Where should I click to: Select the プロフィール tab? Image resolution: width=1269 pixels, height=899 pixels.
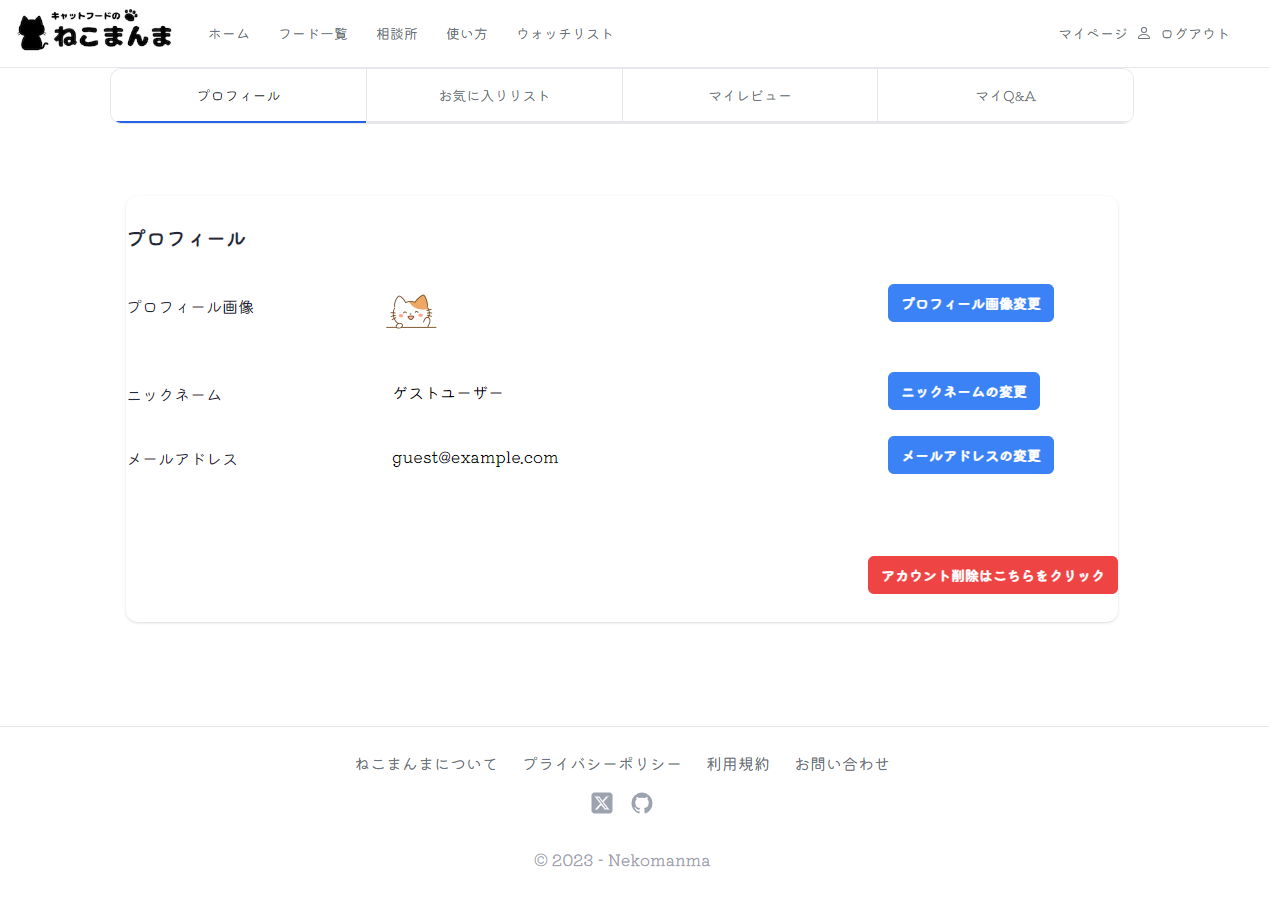point(238,95)
